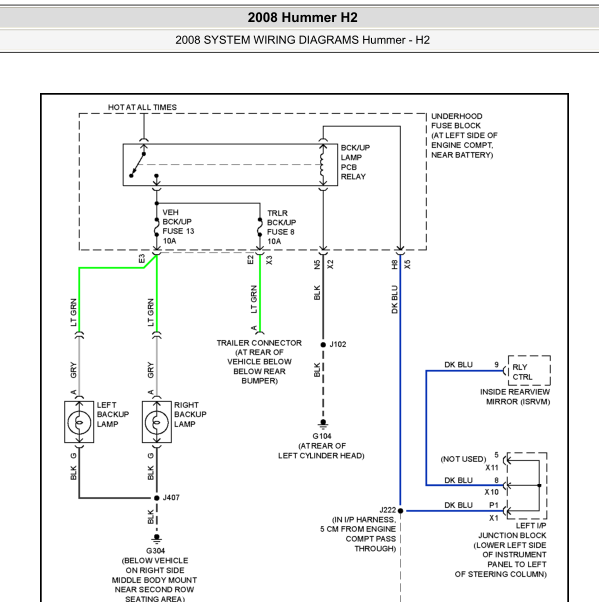Click the "RIGHT BACKUP LAMP" label
599x602 pixels.
pyautogui.click(x=190, y=415)
